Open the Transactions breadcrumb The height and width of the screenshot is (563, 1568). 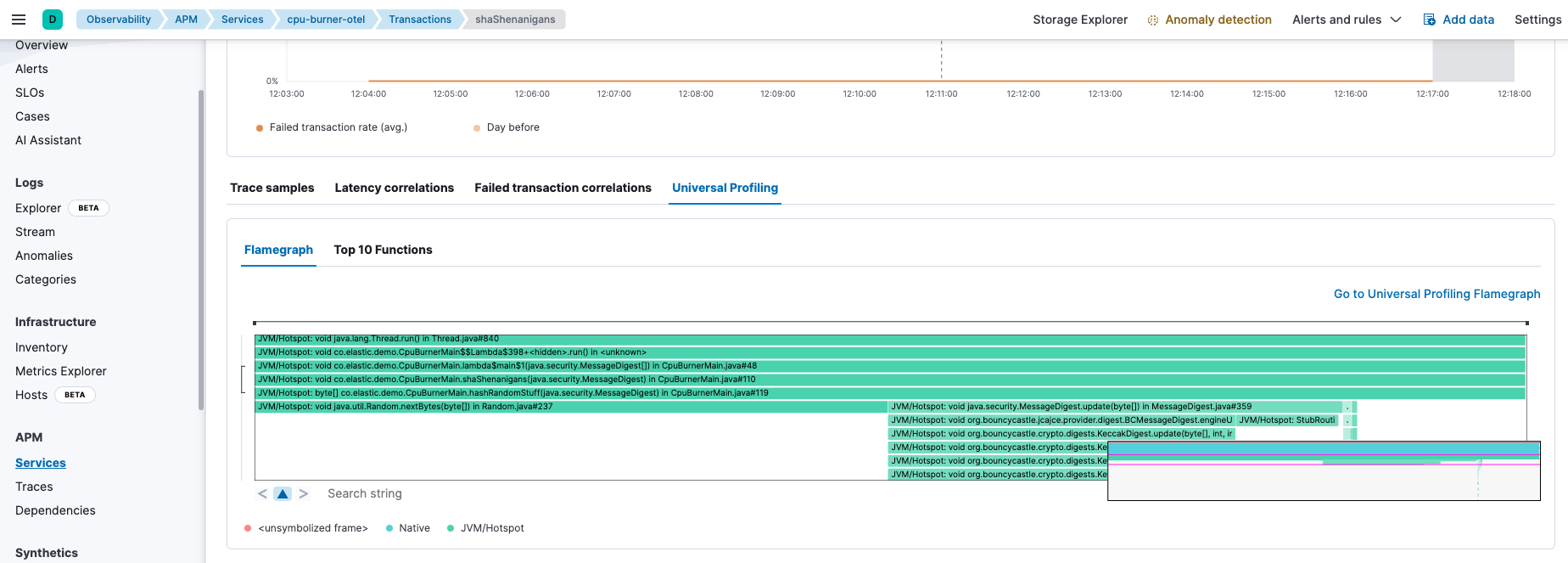coord(420,20)
